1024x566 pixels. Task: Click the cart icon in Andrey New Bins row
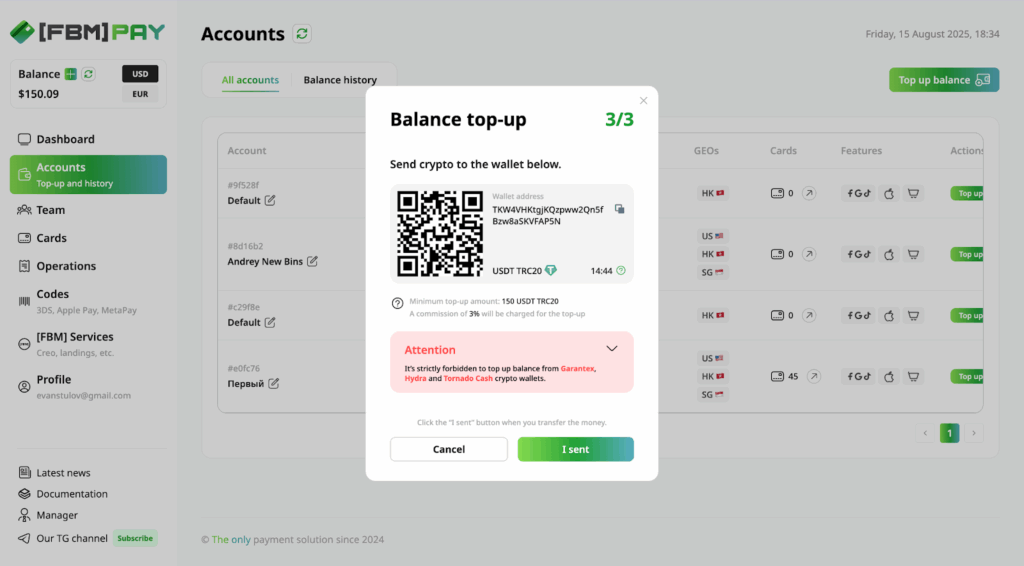[914, 254]
